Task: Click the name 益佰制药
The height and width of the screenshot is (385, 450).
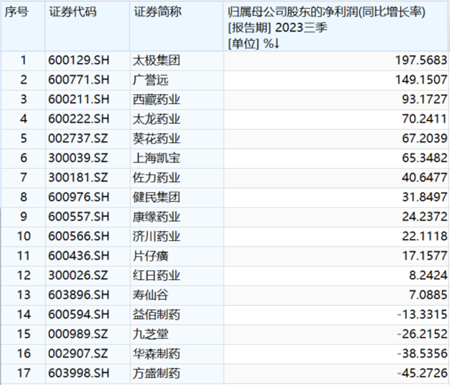Action: (x=156, y=314)
